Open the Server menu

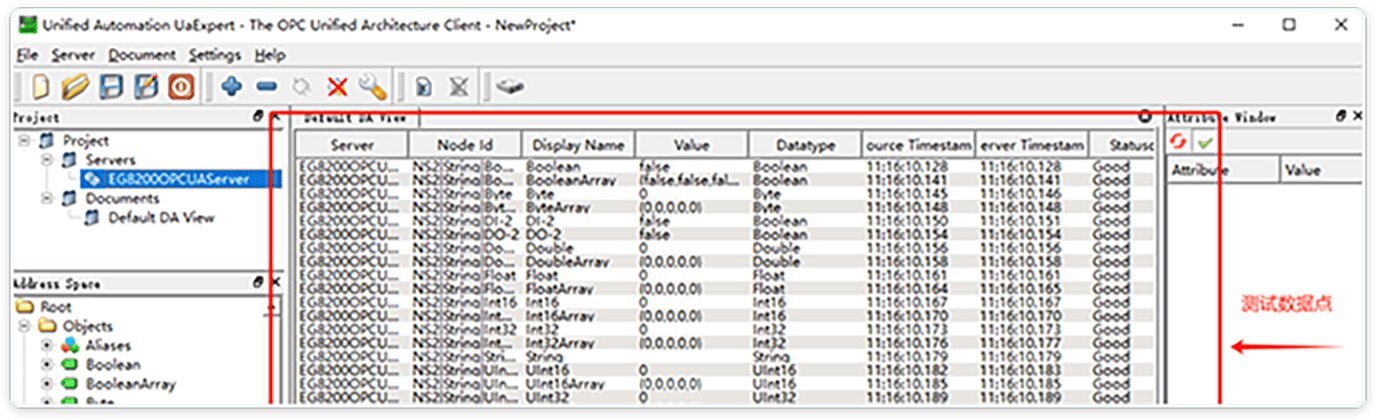pyautogui.click(x=73, y=55)
